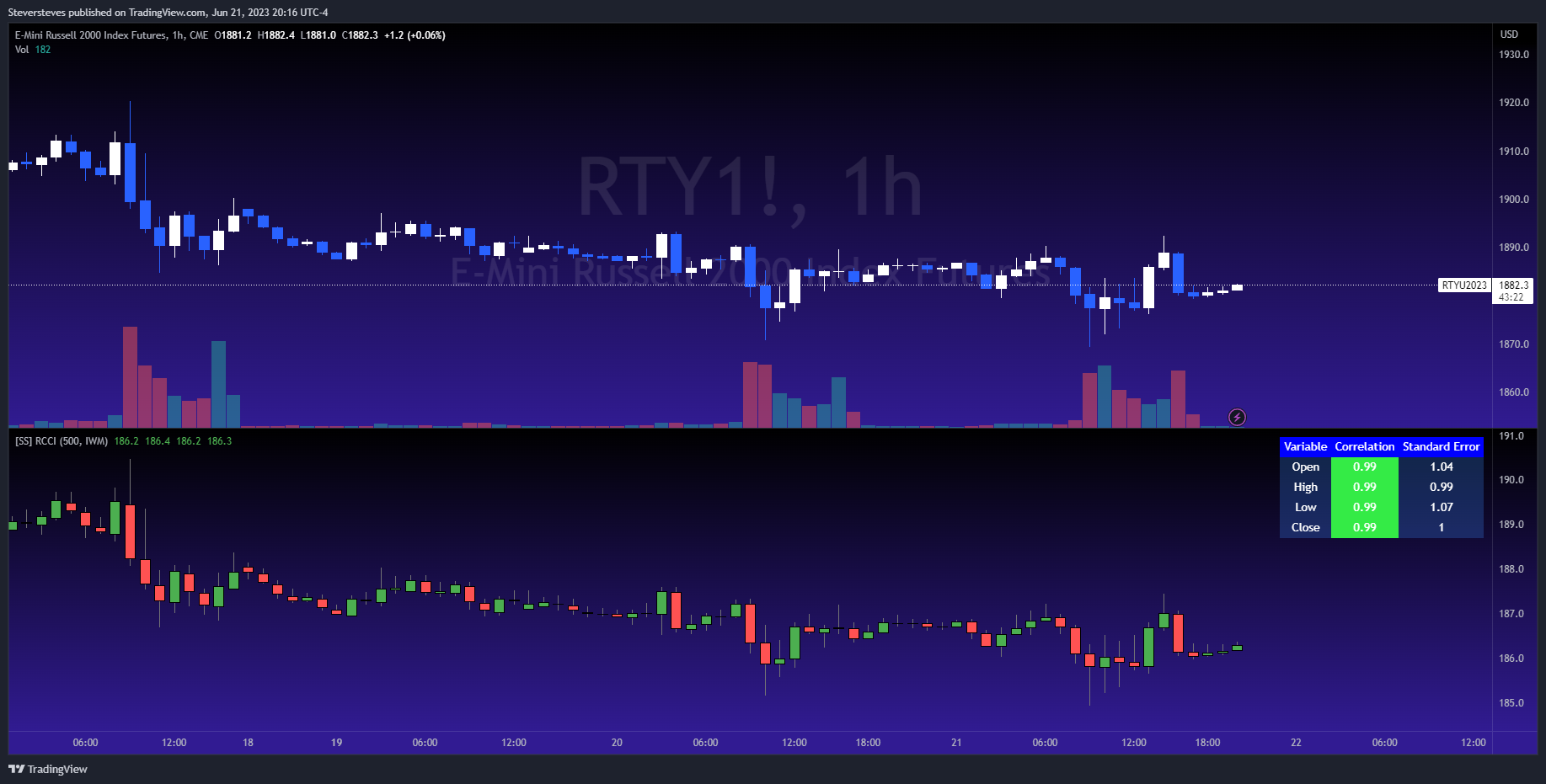Click the 1930.0 price axis label
The height and width of the screenshot is (784, 1546).
(x=1513, y=55)
